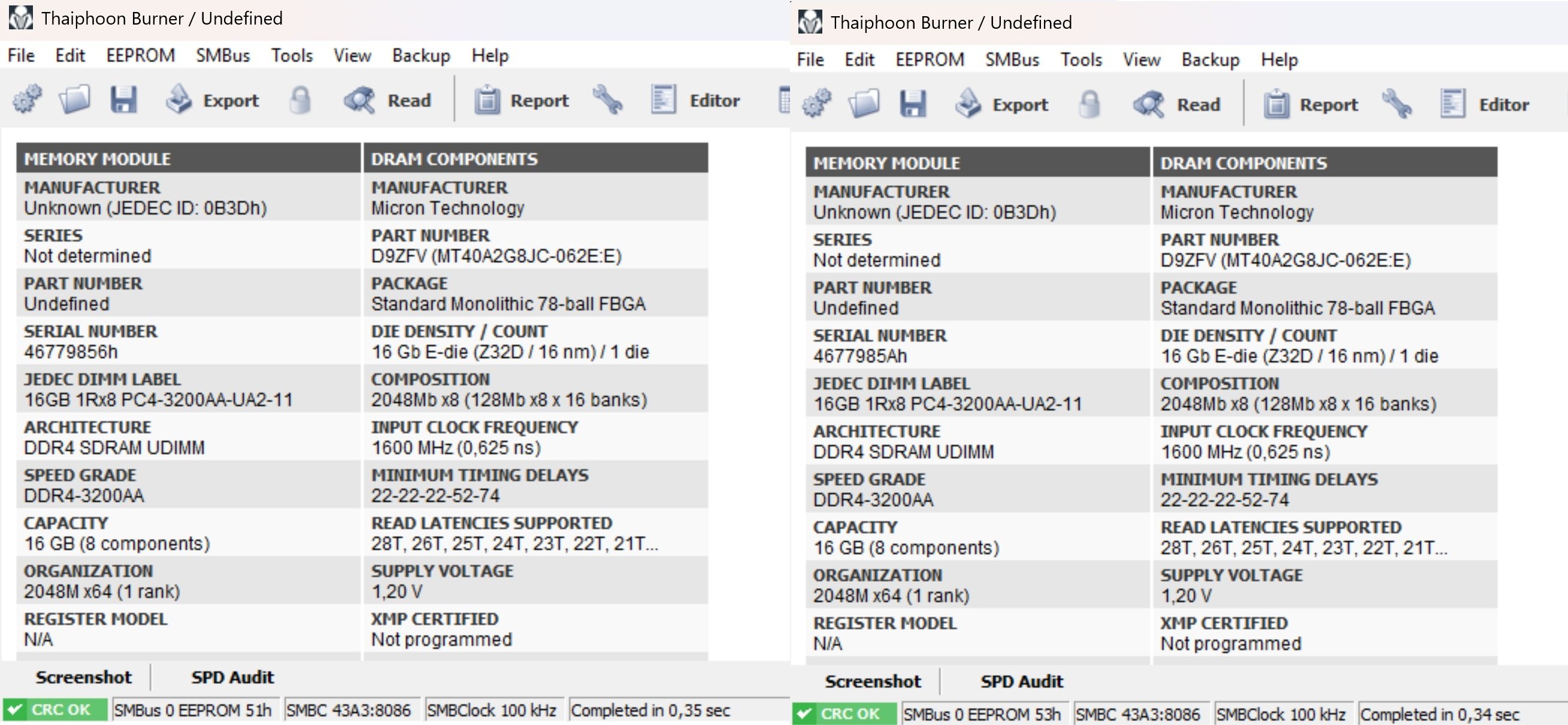Click the gear settings icon in left window
Image resolution: width=1568 pixels, height=725 pixels.
[28, 99]
